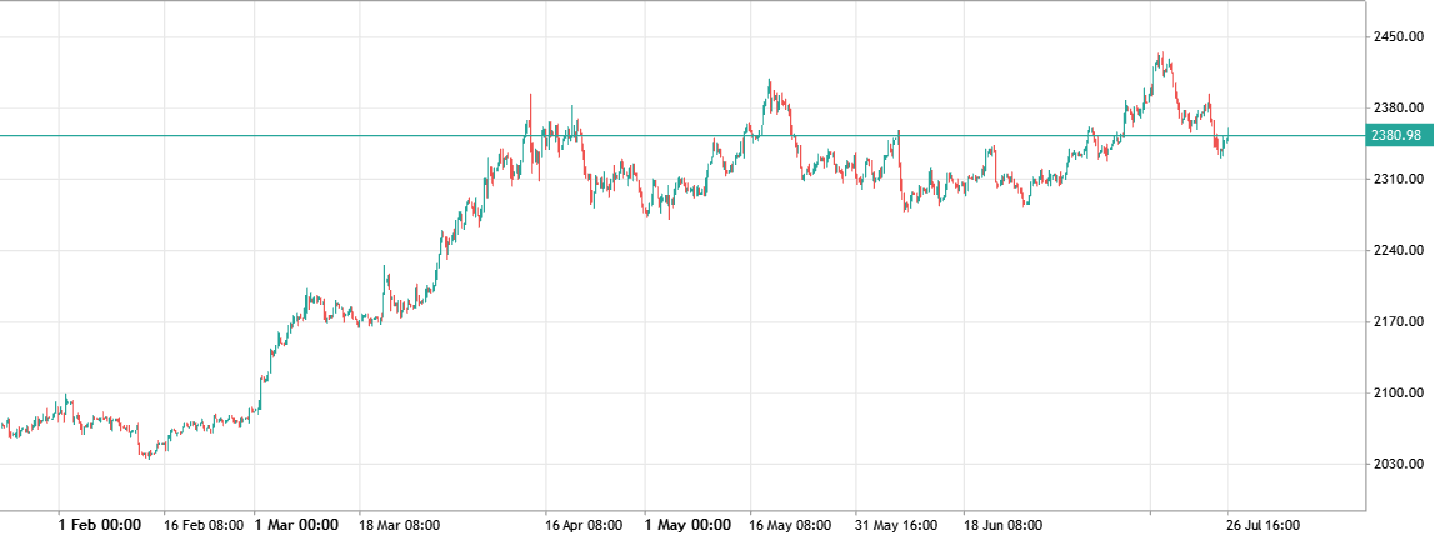Click the 1 Feb 00:00 date label
The width and height of the screenshot is (1435, 540).
coord(100,525)
